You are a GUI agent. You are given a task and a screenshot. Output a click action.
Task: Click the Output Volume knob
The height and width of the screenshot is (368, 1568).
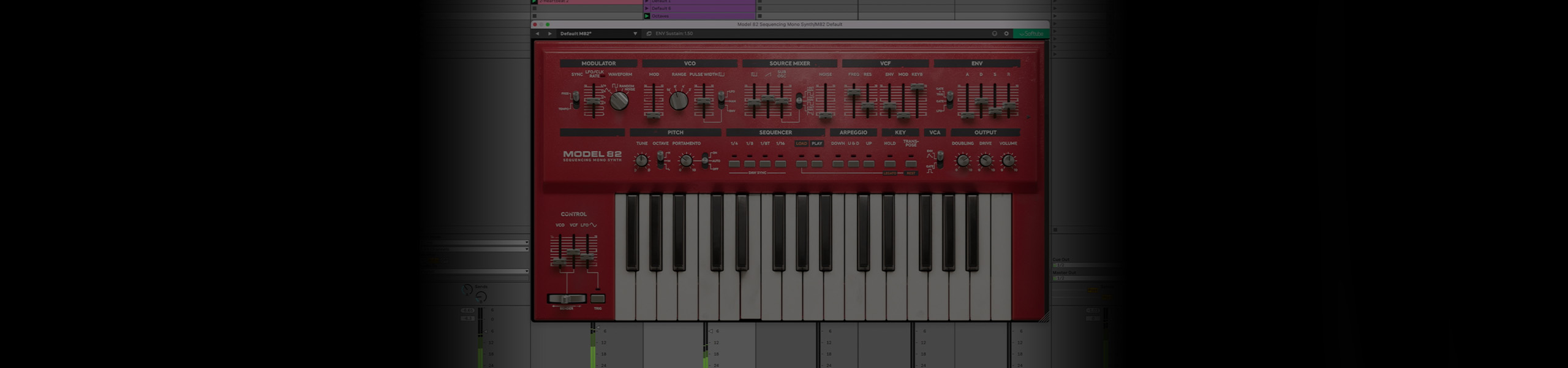click(x=1008, y=161)
